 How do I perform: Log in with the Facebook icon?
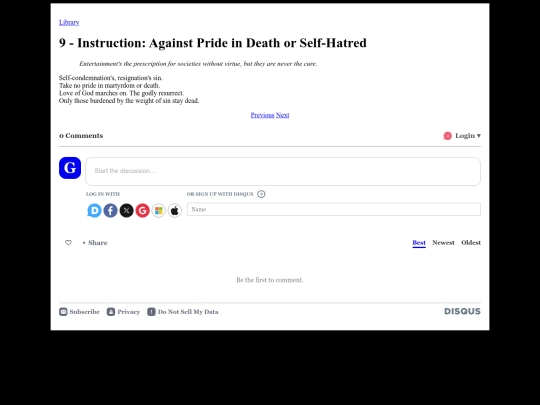[110, 210]
